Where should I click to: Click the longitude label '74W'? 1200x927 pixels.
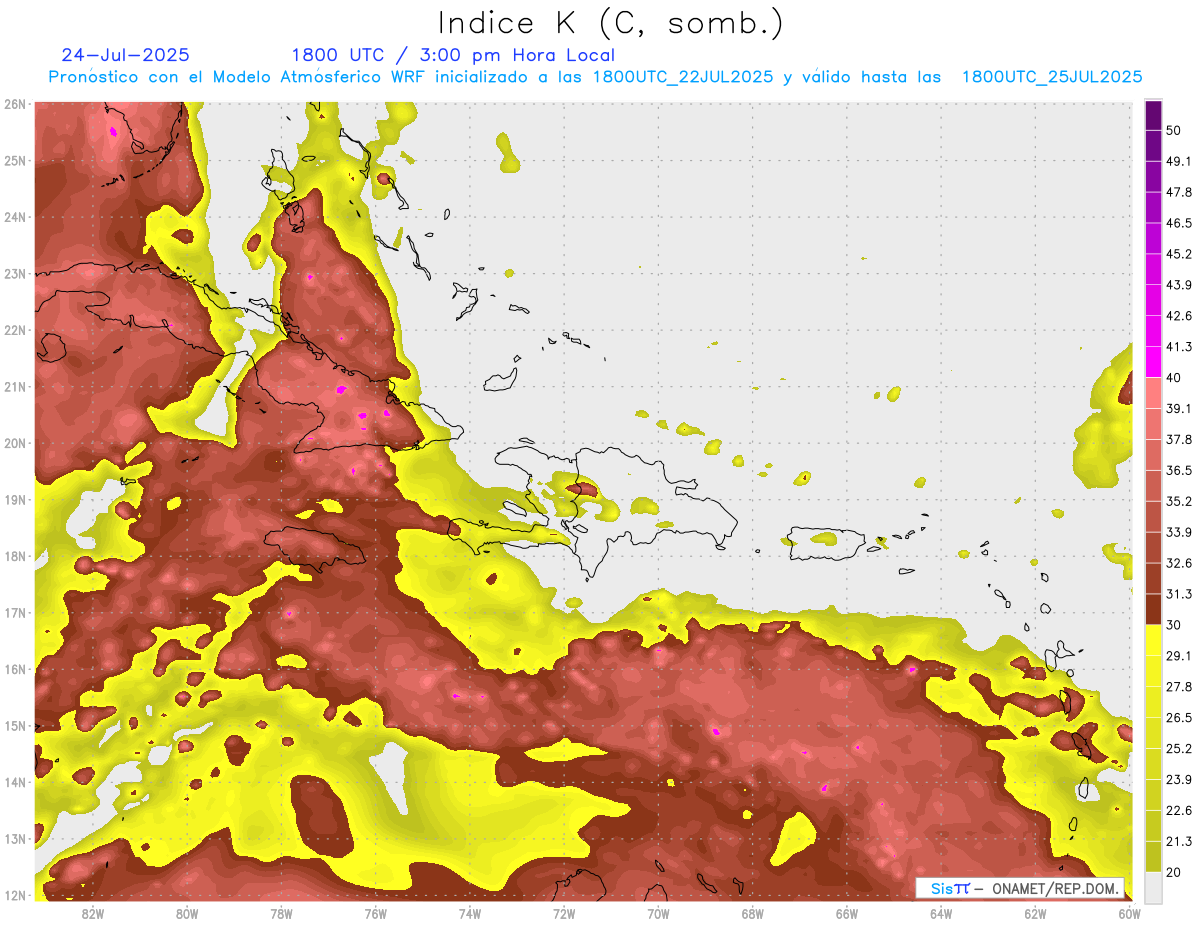469,913
